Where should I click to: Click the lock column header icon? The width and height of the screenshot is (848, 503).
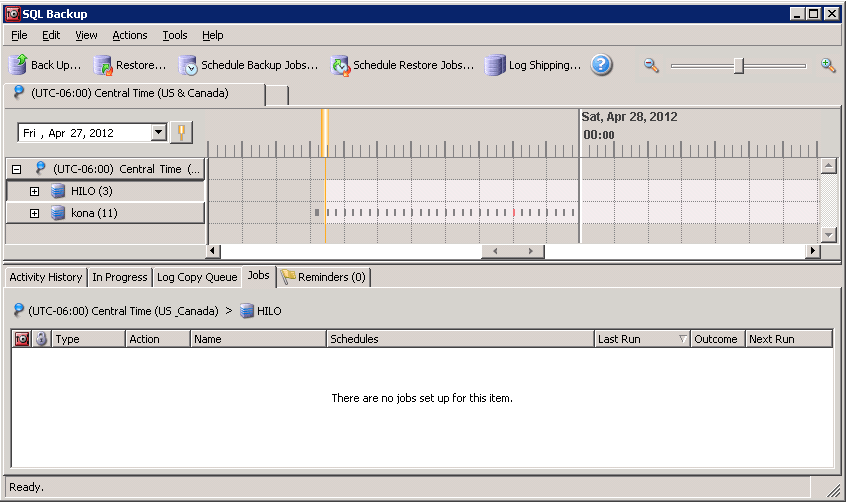click(x=42, y=339)
